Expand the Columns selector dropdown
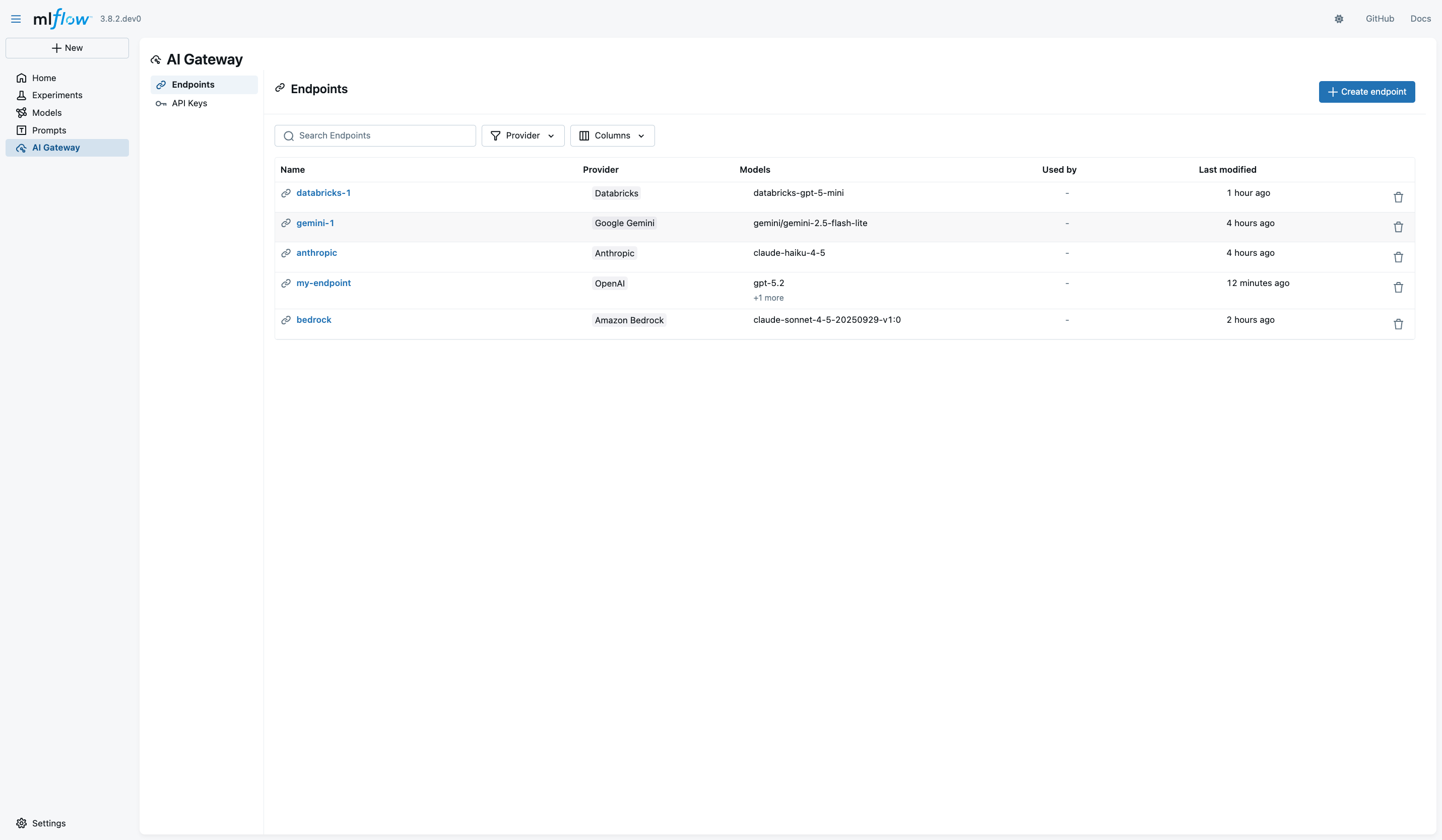The height and width of the screenshot is (840, 1442). pyautogui.click(x=612, y=135)
